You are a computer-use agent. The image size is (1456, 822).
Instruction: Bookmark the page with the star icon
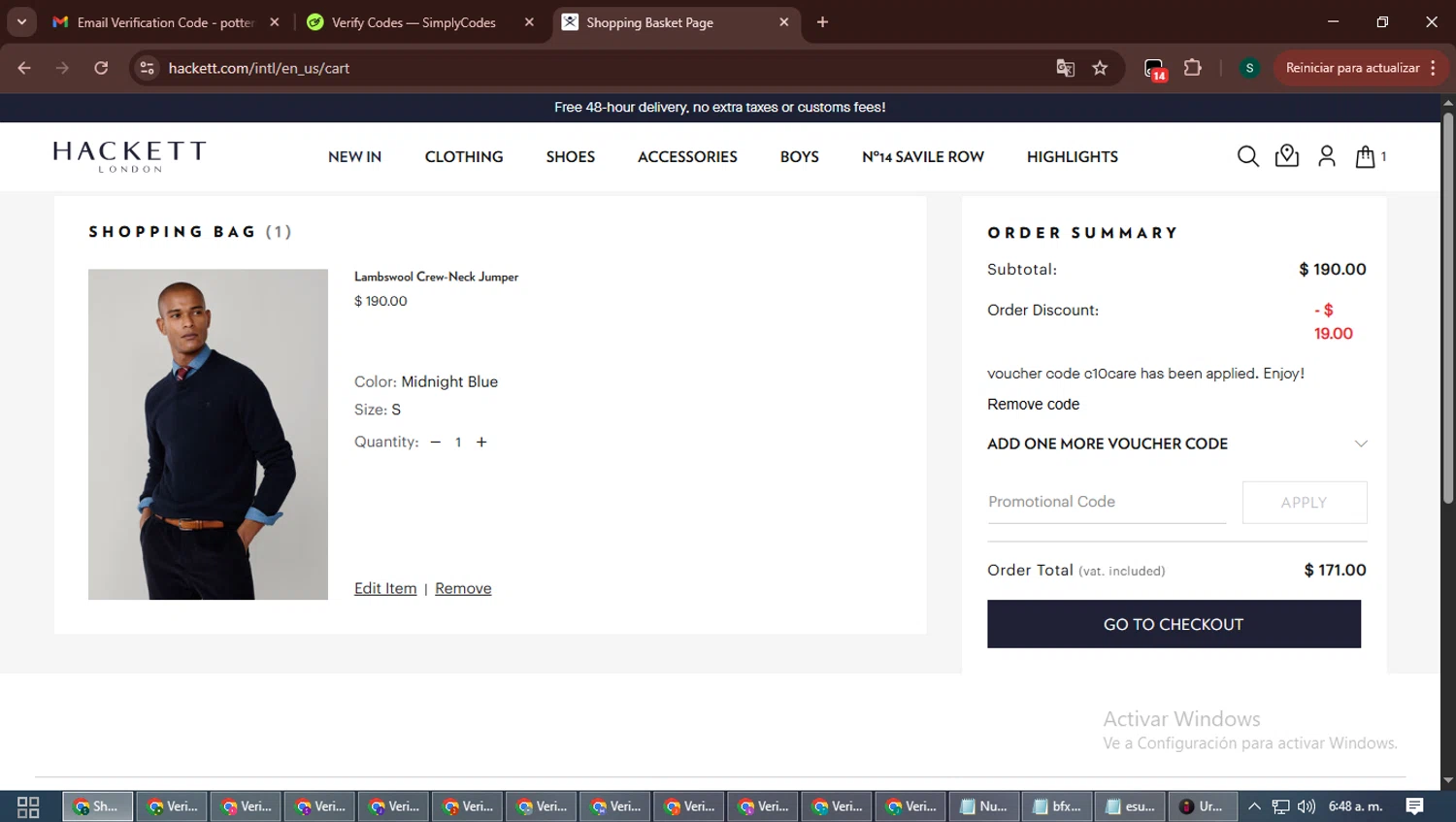(1100, 68)
